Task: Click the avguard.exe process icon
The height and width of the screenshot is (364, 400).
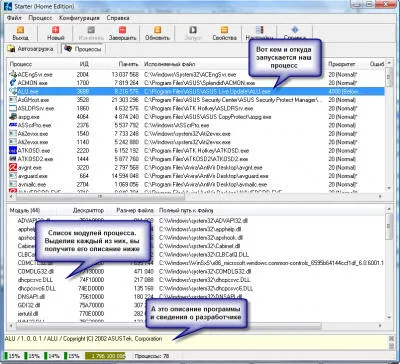Action: pos(13,176)
